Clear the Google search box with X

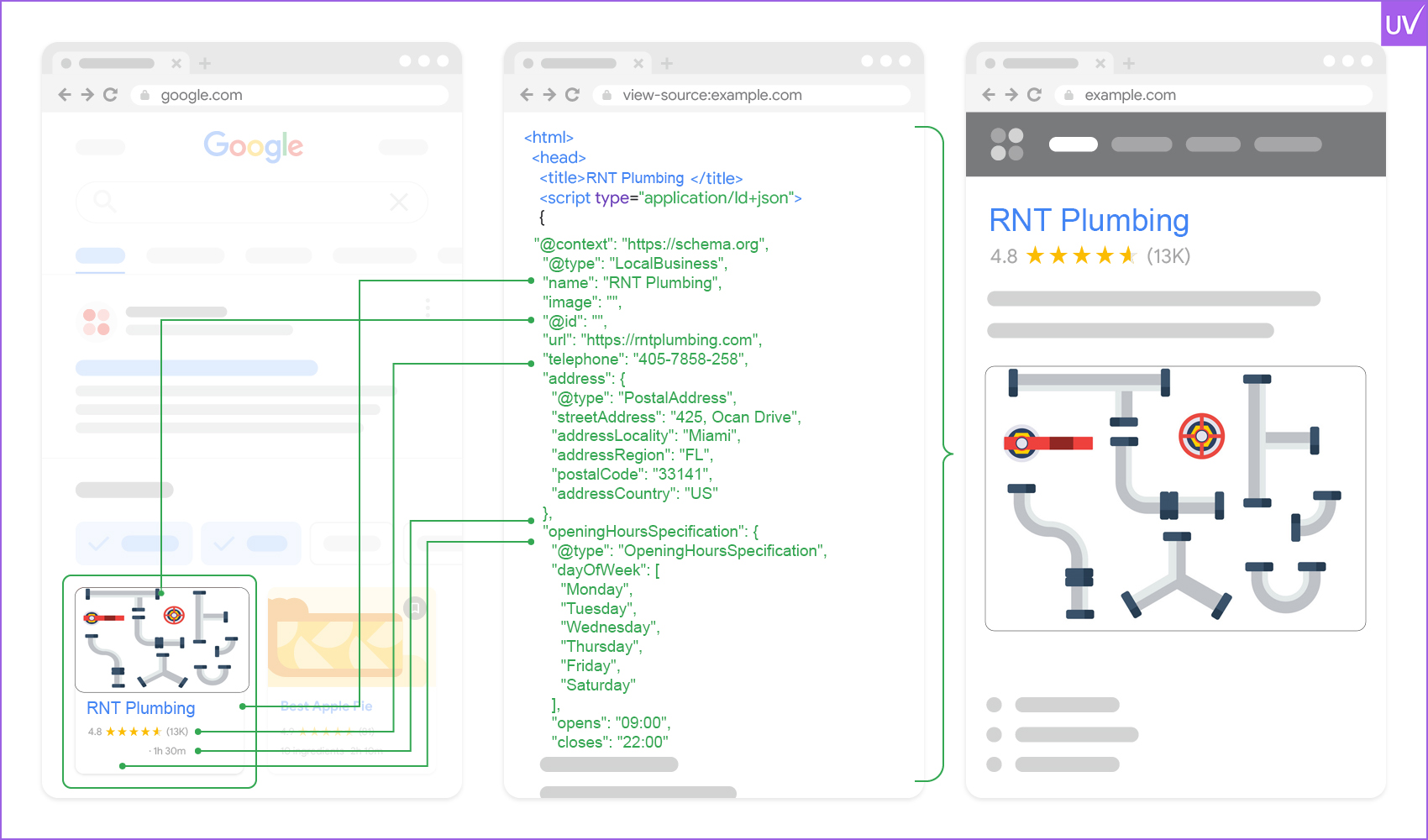pyautogui.click(x=399, y=202)
